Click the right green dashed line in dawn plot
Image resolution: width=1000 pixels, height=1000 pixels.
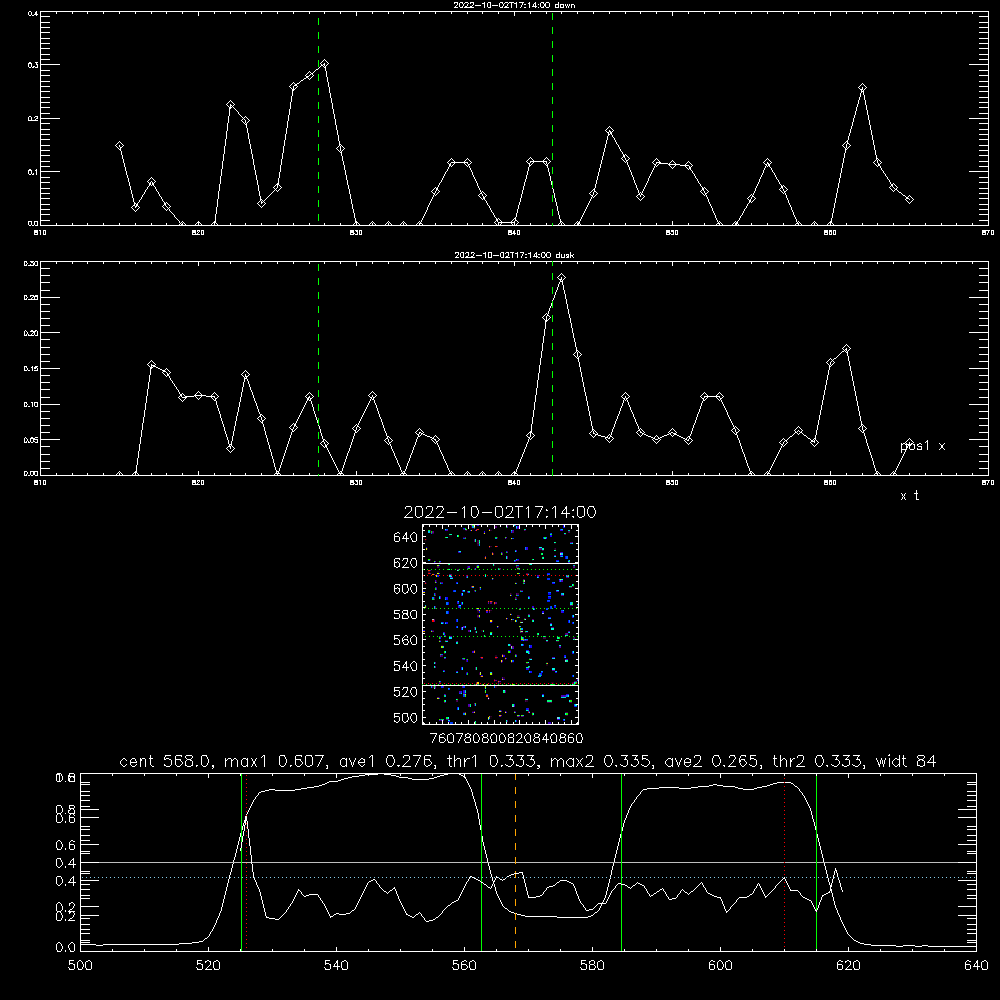click(x=552, y=119)
